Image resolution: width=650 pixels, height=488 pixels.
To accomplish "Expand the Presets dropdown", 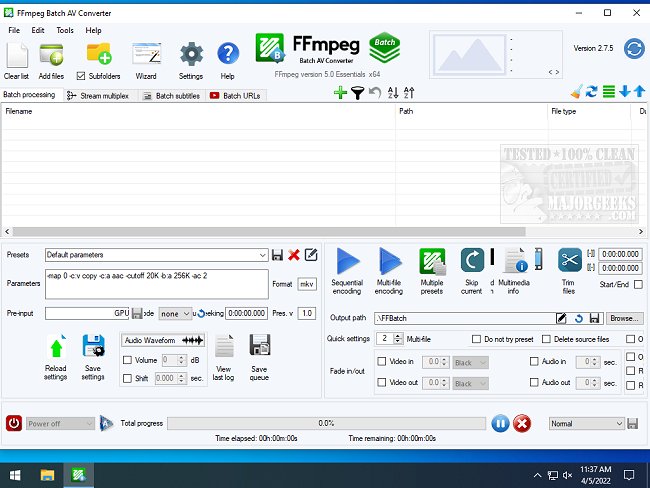I will [262, 255].
